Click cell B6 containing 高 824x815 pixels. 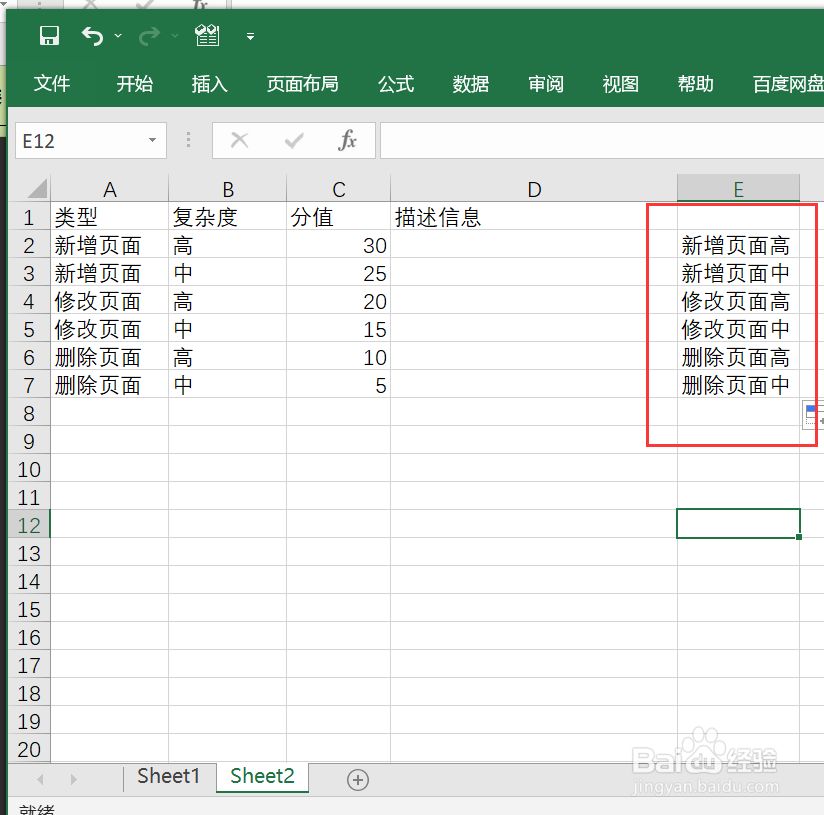[x=228, y=357]
